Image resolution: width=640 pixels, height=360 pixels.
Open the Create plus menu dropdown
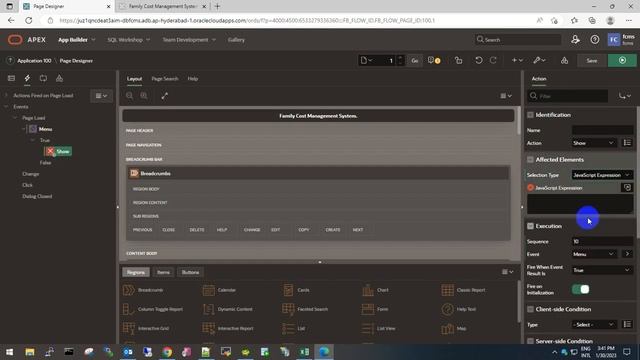tap(518, 60)
